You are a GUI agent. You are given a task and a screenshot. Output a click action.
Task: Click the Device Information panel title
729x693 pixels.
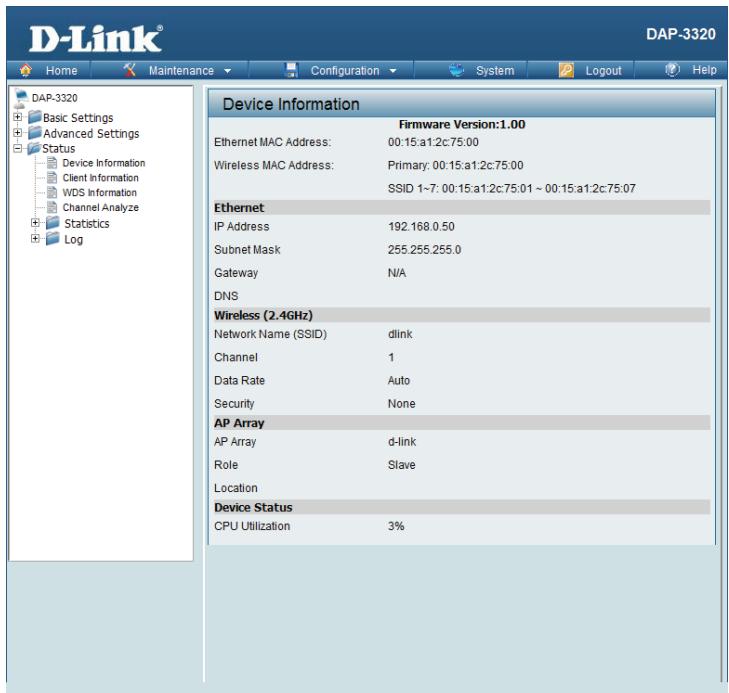[291, 104]
